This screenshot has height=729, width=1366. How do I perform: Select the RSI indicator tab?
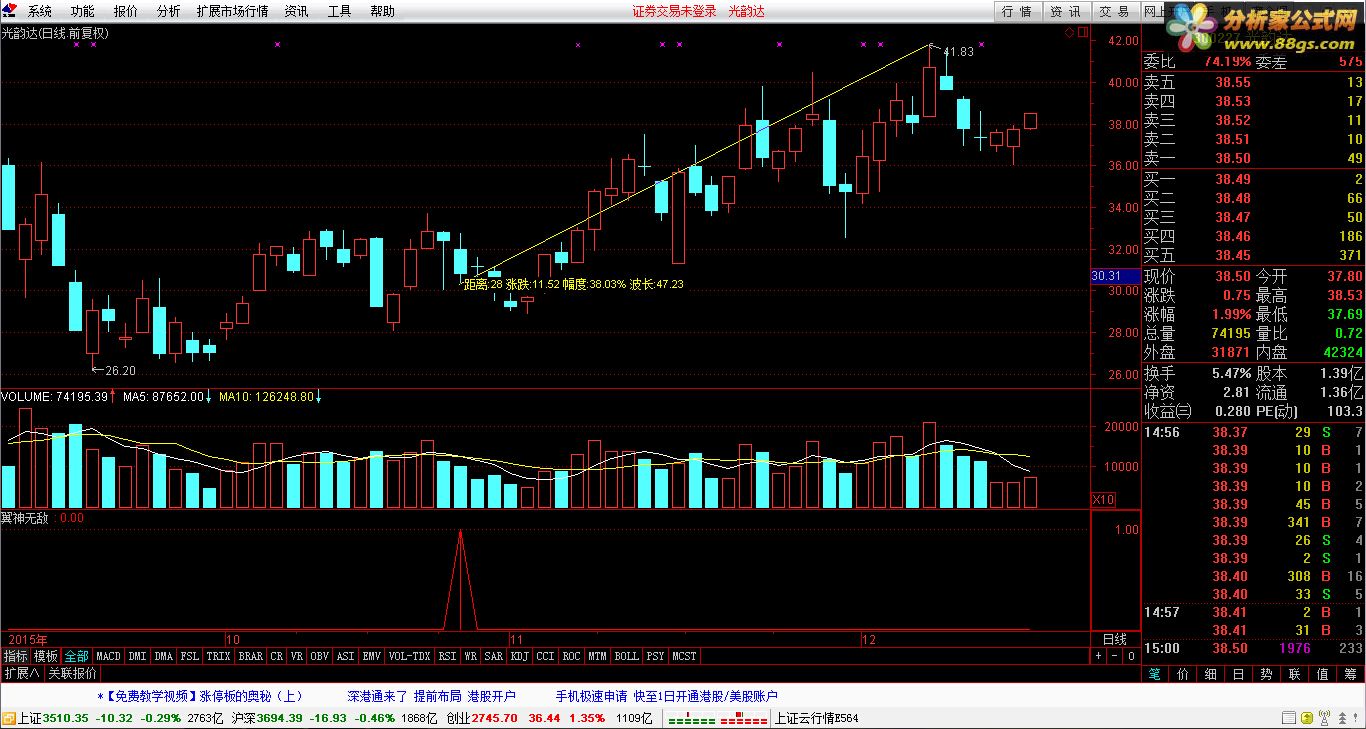click(x=447, y=656)
